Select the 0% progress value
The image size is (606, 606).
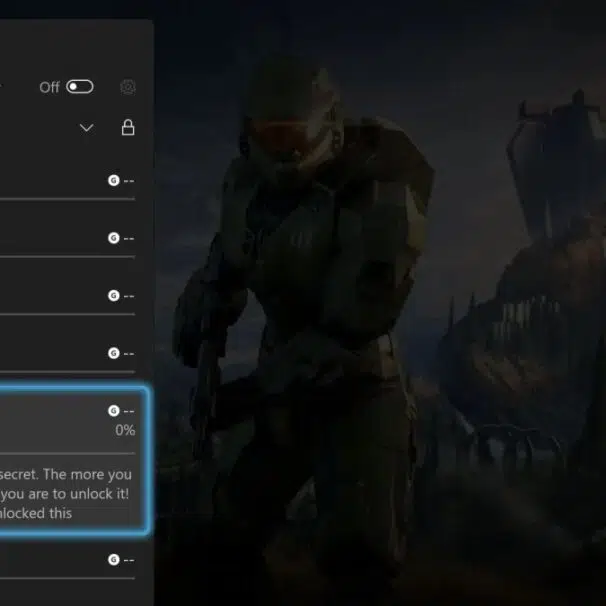pos(125,430)
